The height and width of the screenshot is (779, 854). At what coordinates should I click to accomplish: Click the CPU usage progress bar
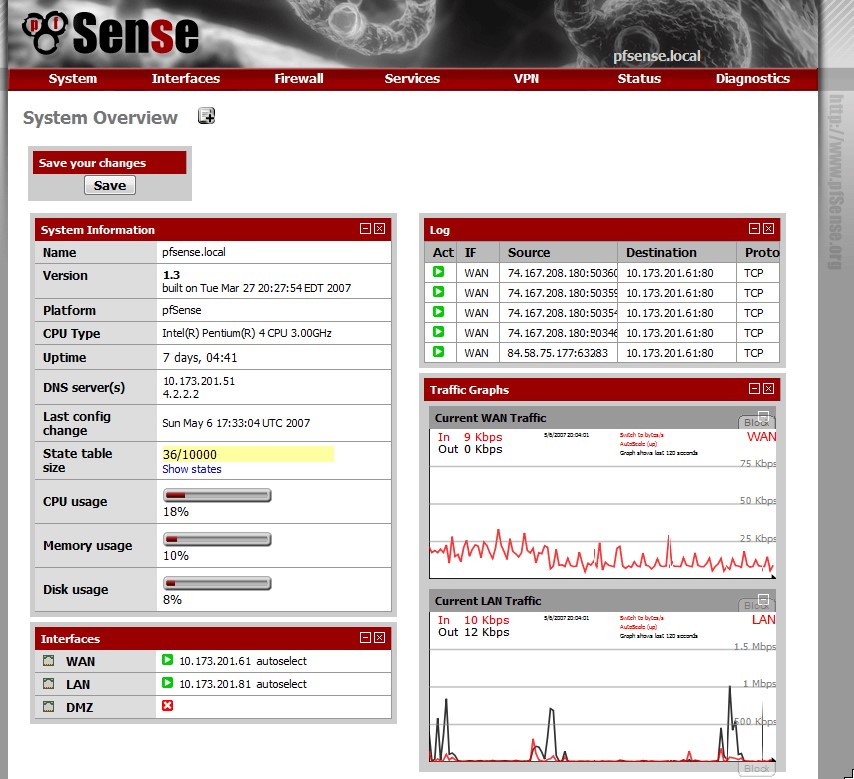216,495
